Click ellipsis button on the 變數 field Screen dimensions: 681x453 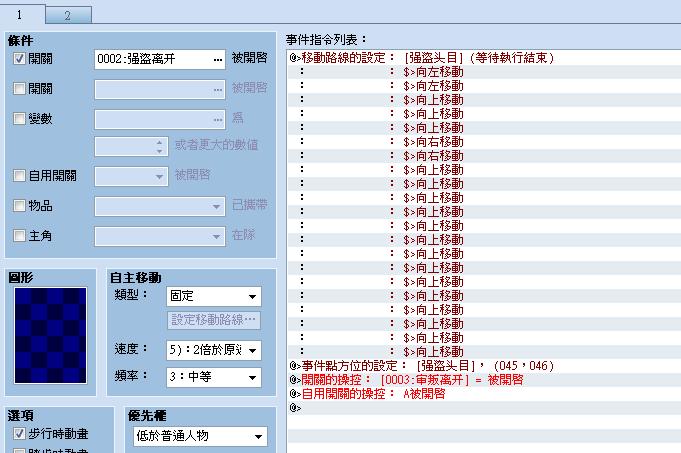[x=218, y=119]
